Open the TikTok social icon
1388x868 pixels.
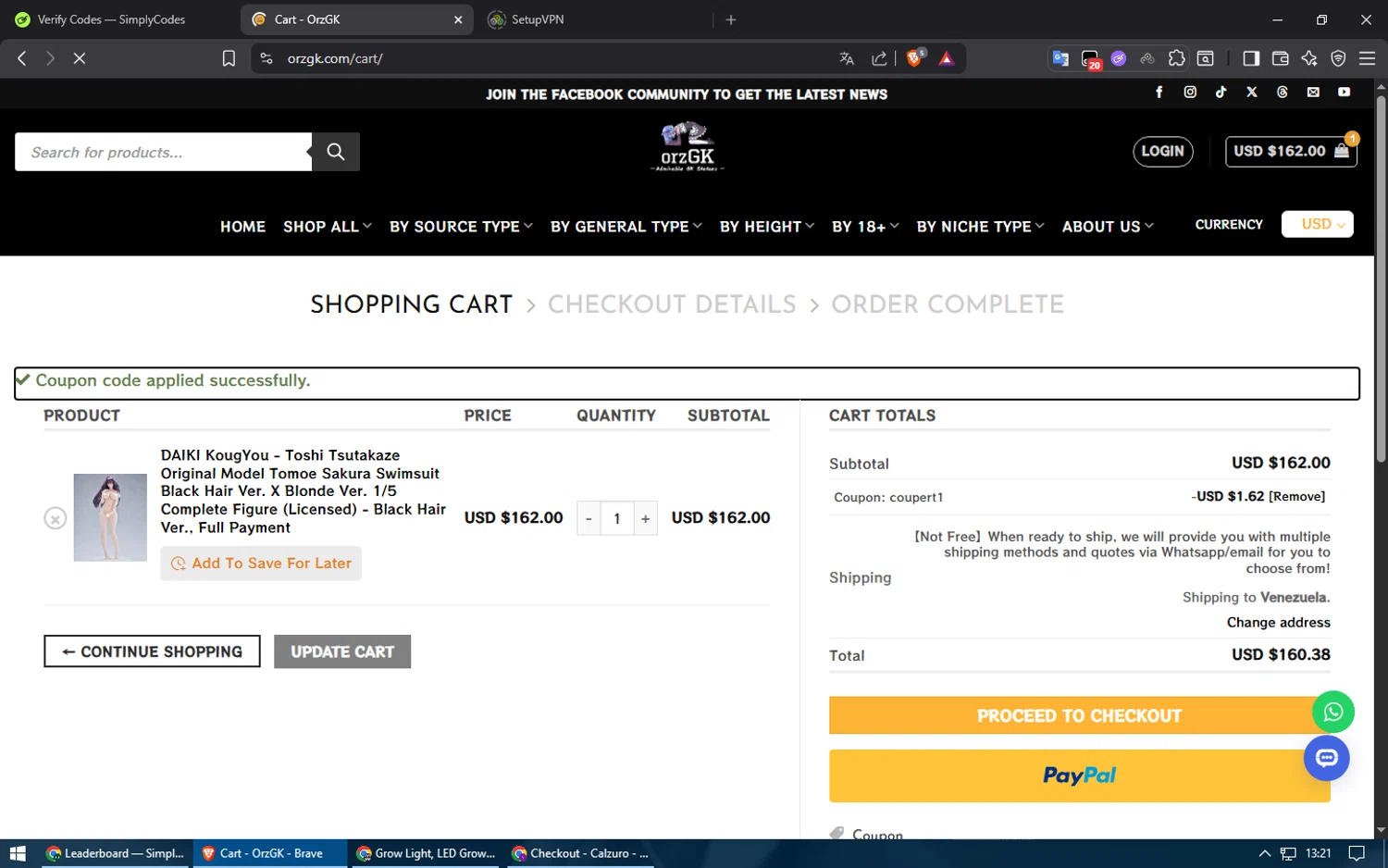coord(1221,93)
